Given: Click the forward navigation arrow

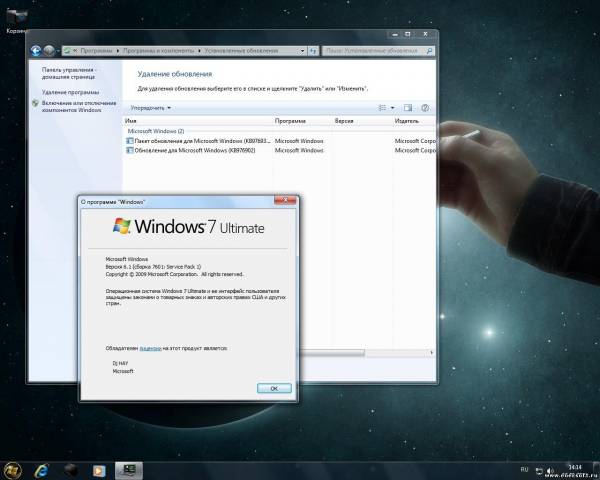Looking at the screenshot, I should coord(49,51).
